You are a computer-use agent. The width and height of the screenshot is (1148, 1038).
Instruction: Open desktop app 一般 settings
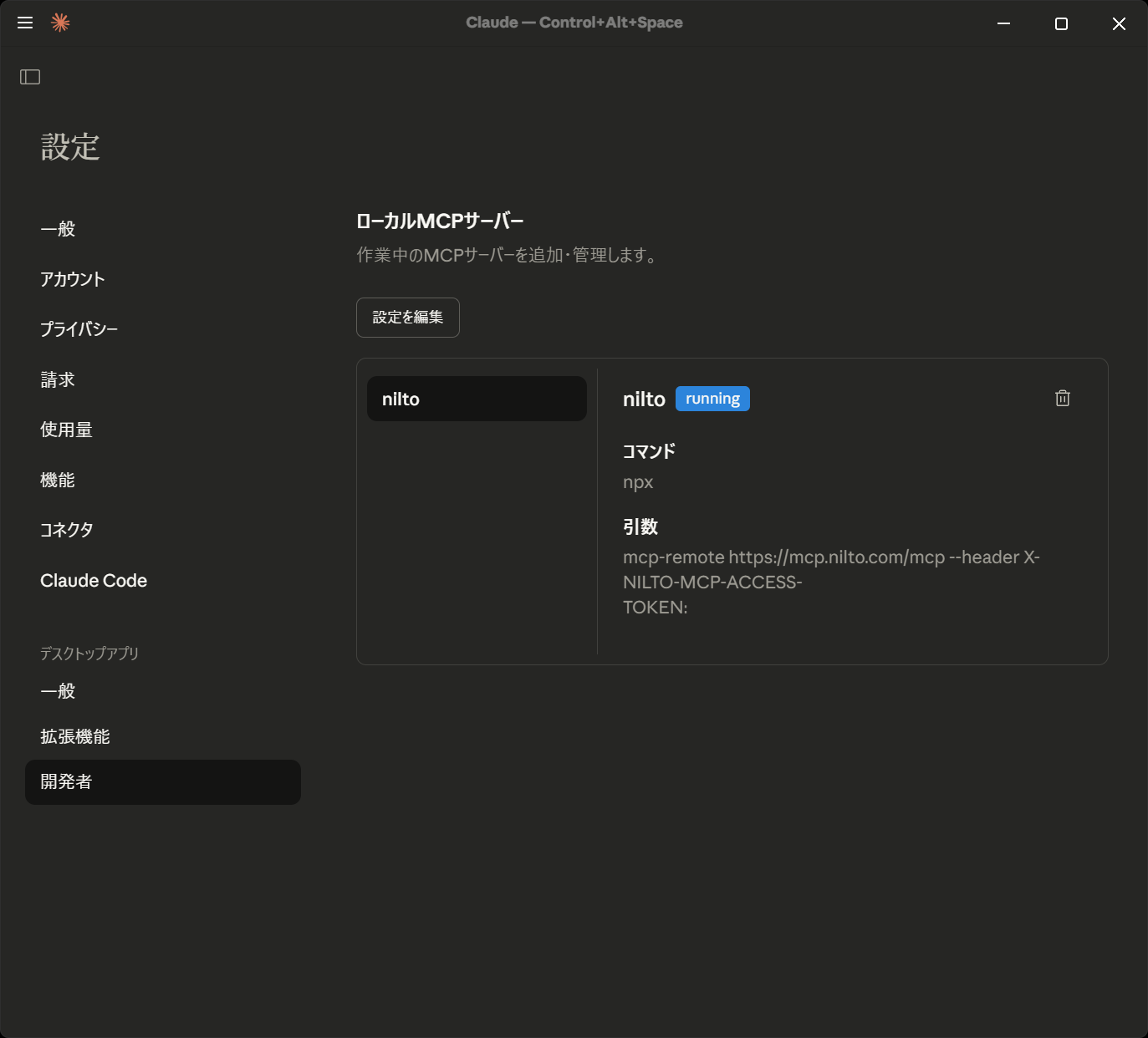[x=58, y=691]
